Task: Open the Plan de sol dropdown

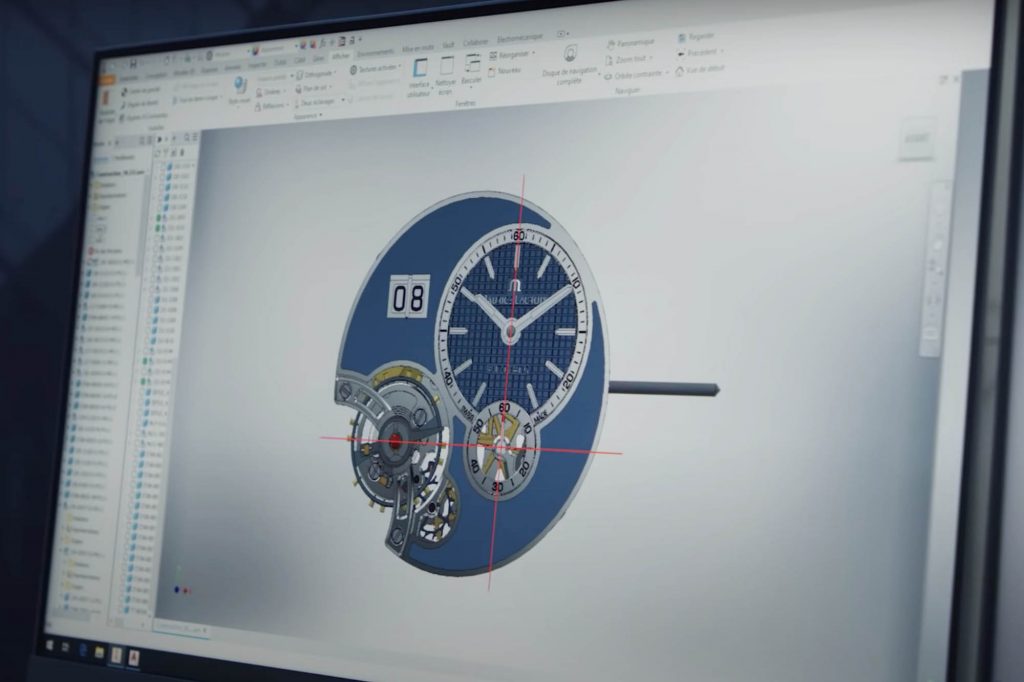Action: click(x=314, y=88)
